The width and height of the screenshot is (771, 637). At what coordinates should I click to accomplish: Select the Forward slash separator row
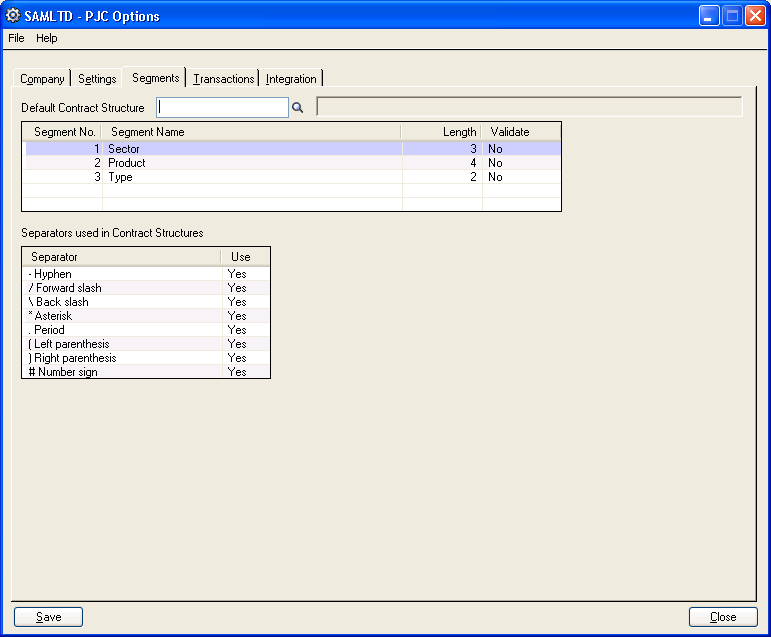[146, 288]
